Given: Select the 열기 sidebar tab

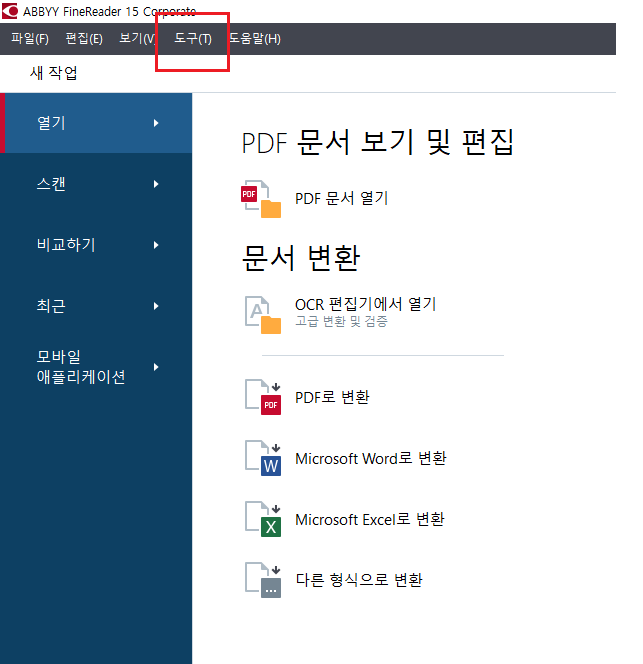Looking at the screenshot, I should tap(96, 123).
